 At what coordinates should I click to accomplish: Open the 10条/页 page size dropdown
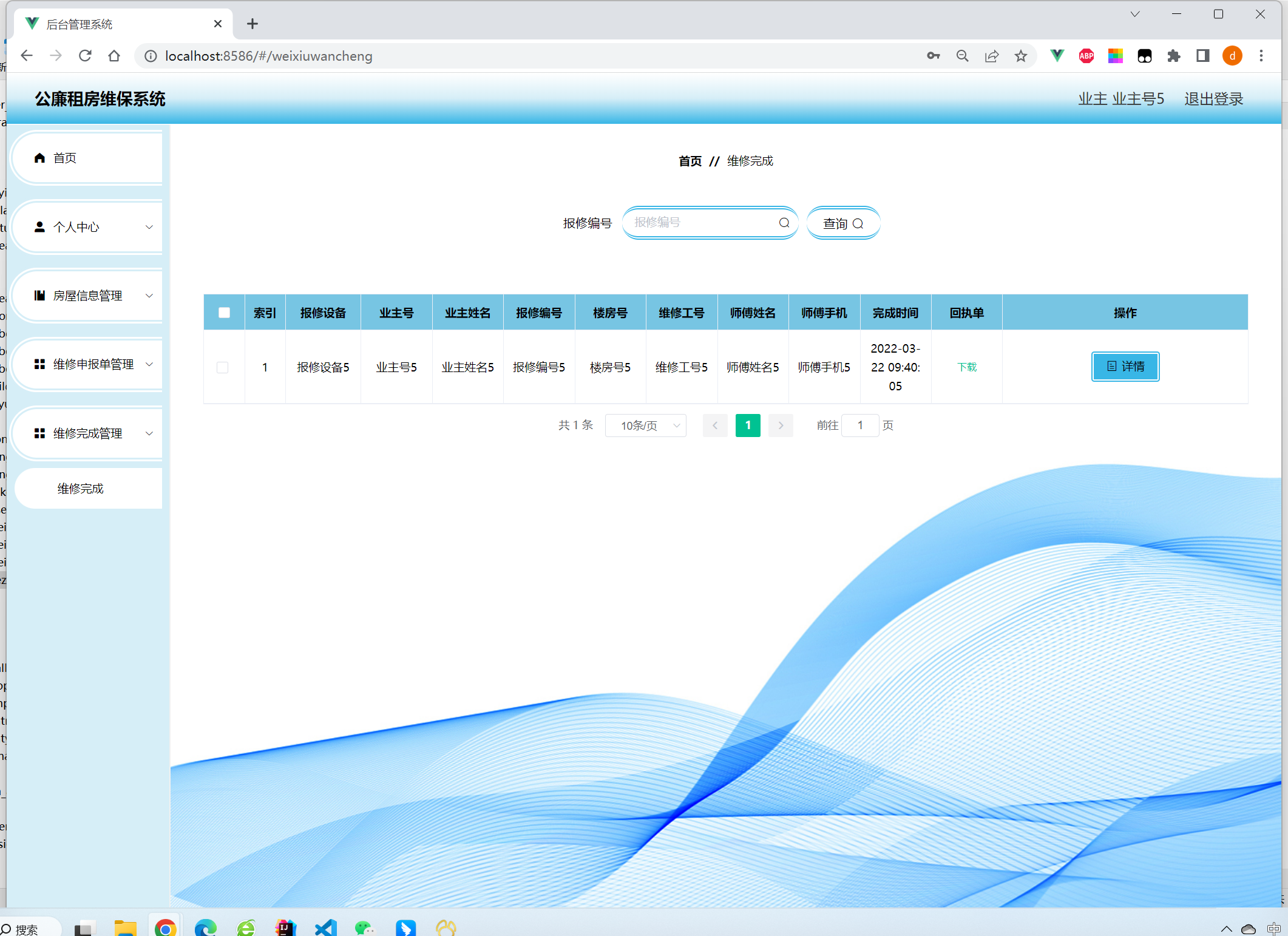pos(646,426)
